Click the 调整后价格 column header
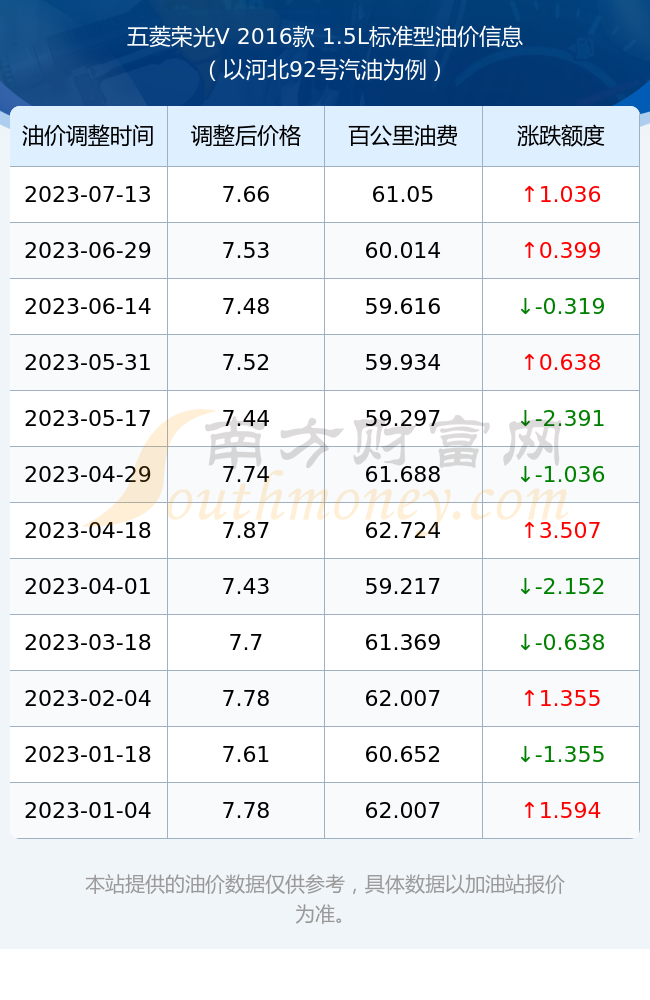This screenshot has height=1000, width=650. point(246,136)
